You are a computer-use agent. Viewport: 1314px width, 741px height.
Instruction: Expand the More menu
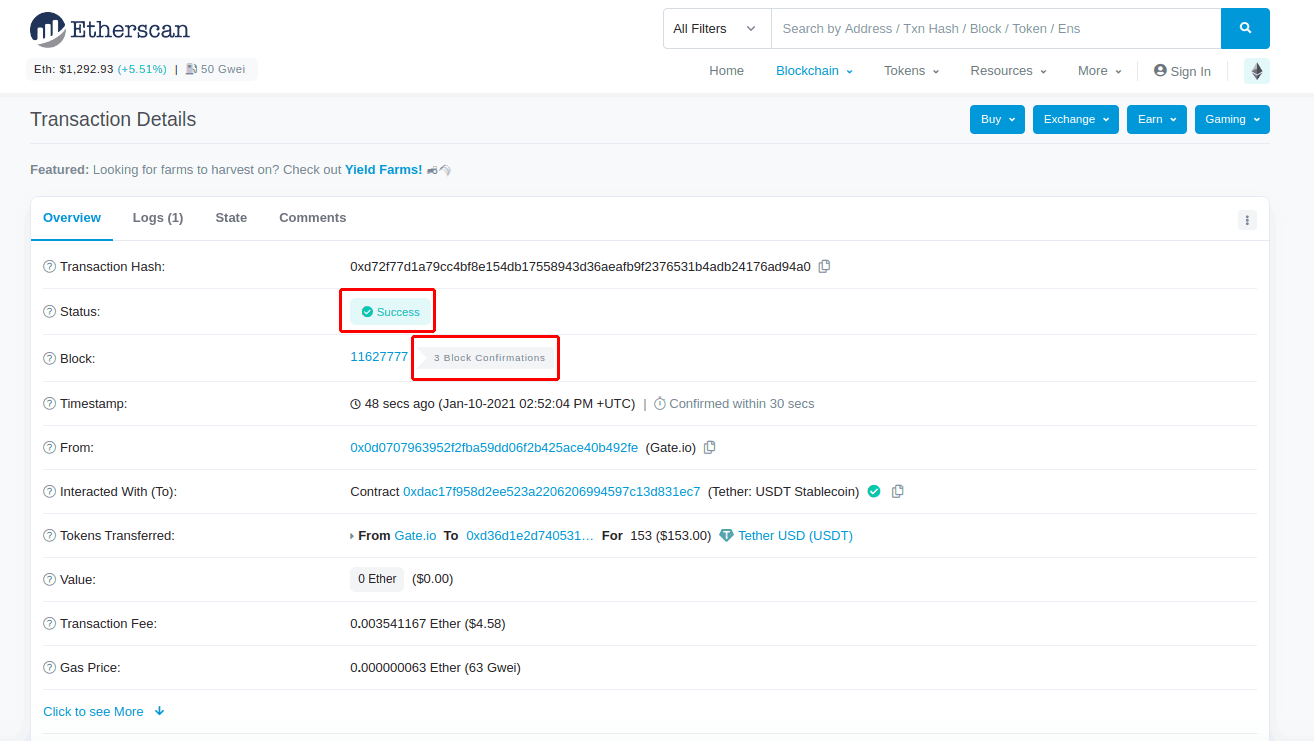tap(1100, 71)
